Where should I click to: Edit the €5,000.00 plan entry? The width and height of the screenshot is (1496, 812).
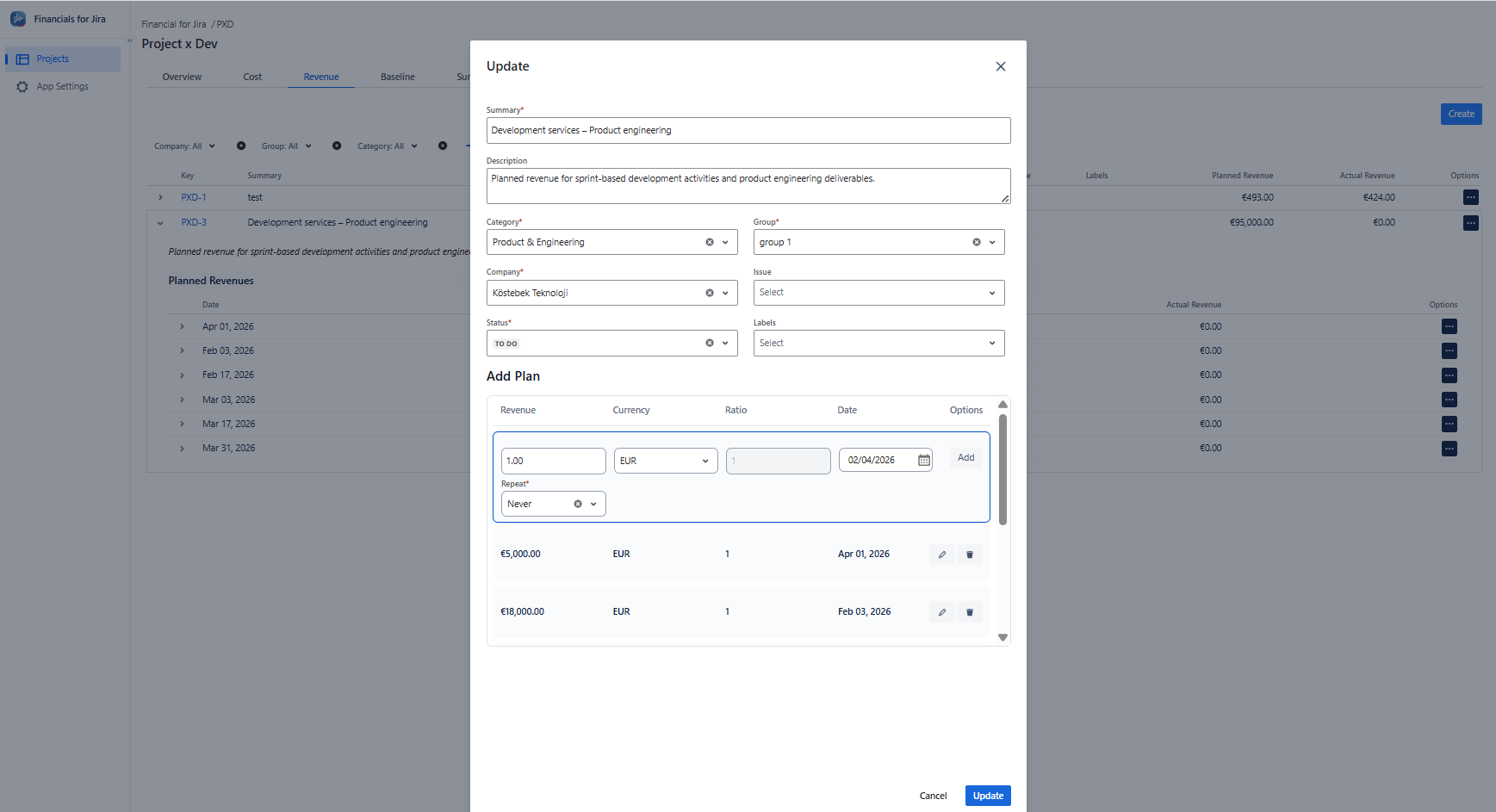[x=942, y=555]
